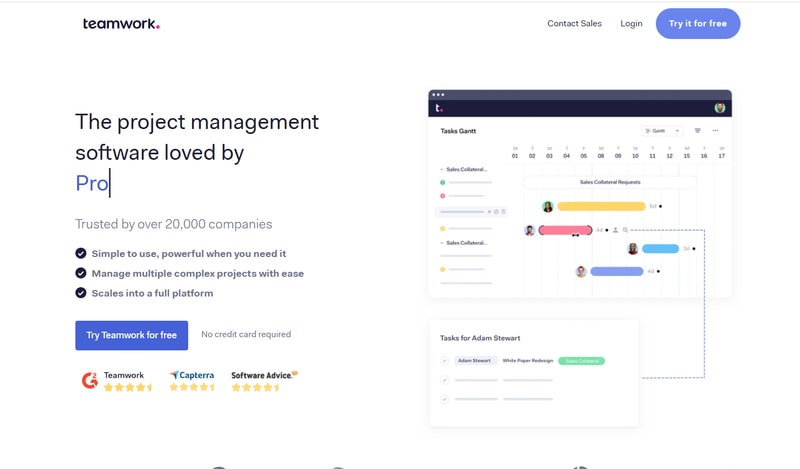Viewport: 800px width, 469px height.
Task: Click the circle icon between plus and trash
Action: (x=496, y=211)
